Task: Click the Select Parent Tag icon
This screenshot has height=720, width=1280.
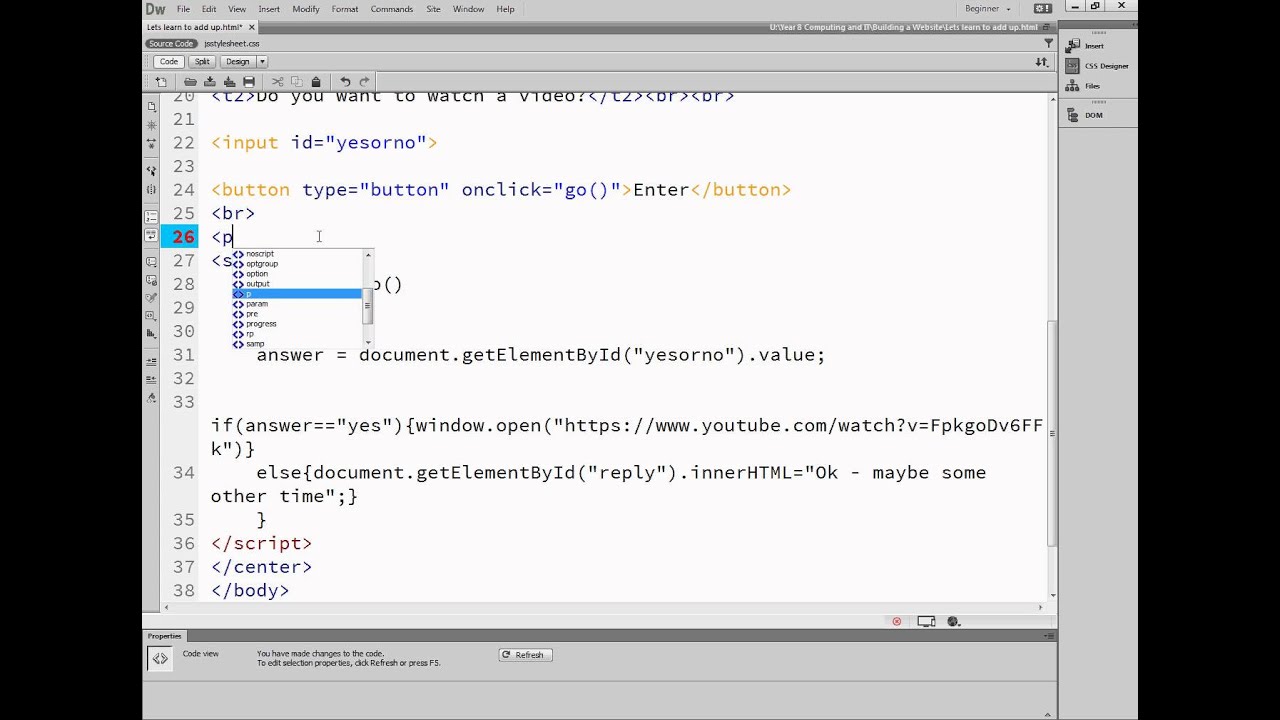Action: coord(151,170)
